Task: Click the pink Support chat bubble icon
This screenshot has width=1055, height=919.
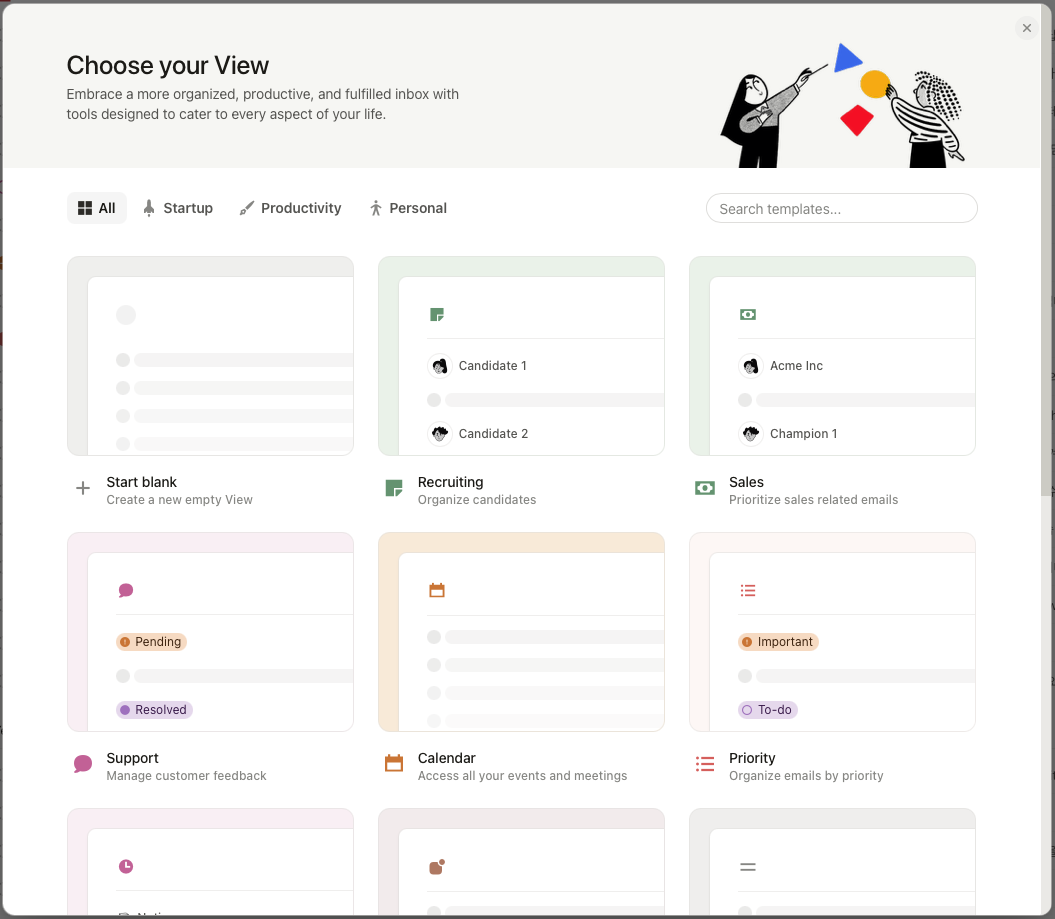Action: [x=83, y=764]
